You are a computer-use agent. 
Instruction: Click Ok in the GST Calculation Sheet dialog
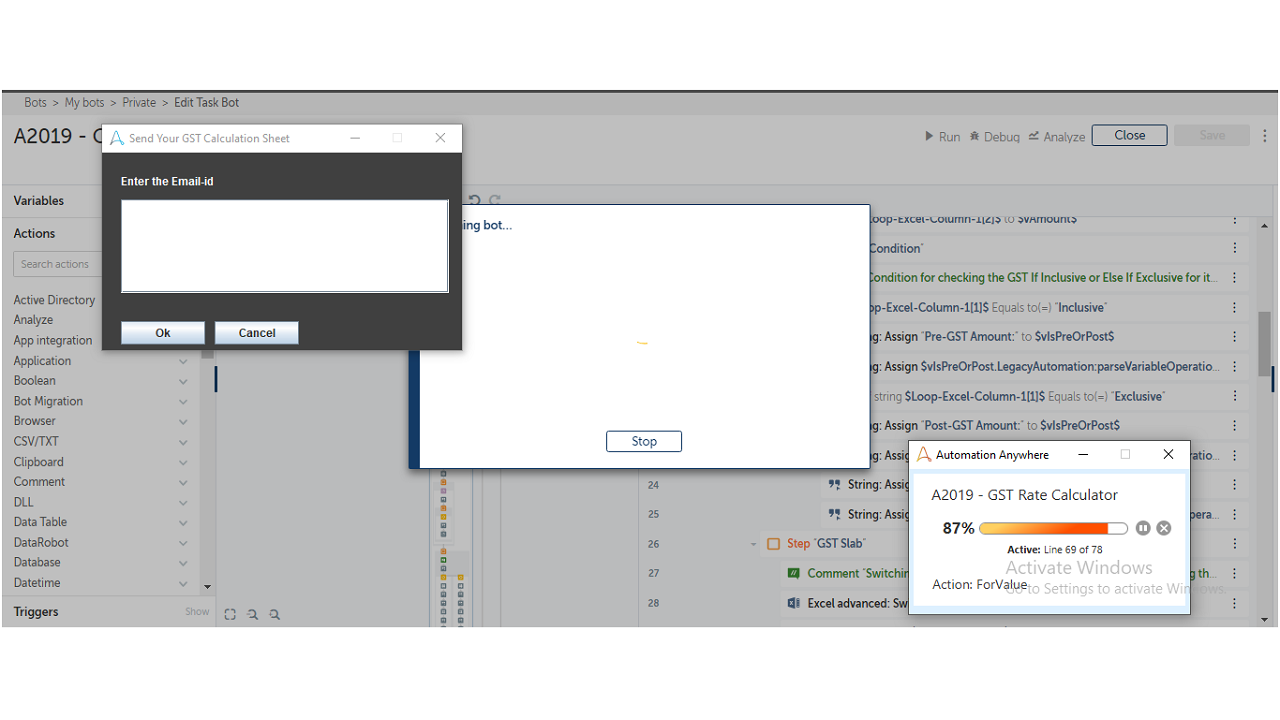(163, 333)
